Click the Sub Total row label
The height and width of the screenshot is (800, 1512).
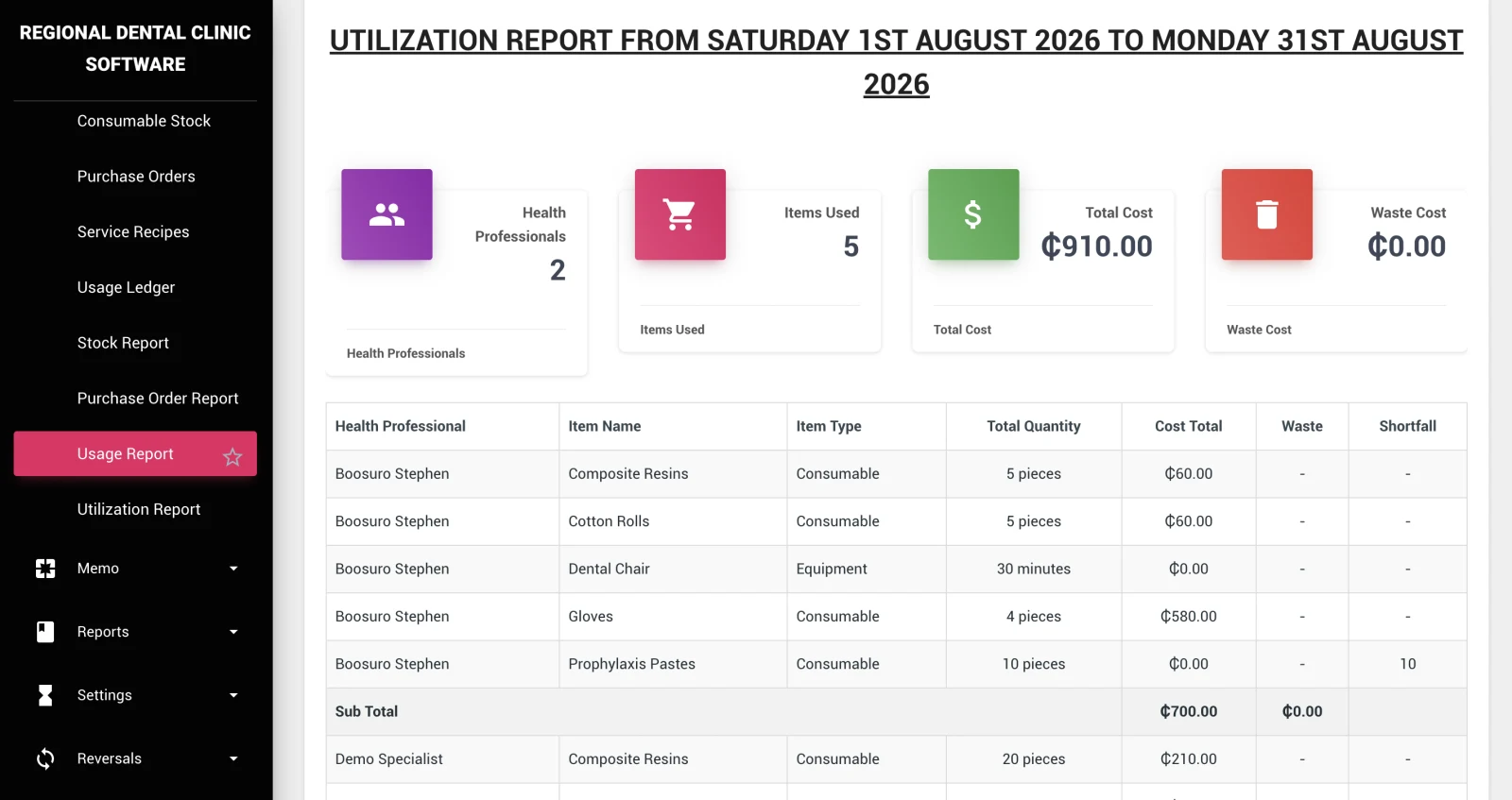[x=367, y=711]
